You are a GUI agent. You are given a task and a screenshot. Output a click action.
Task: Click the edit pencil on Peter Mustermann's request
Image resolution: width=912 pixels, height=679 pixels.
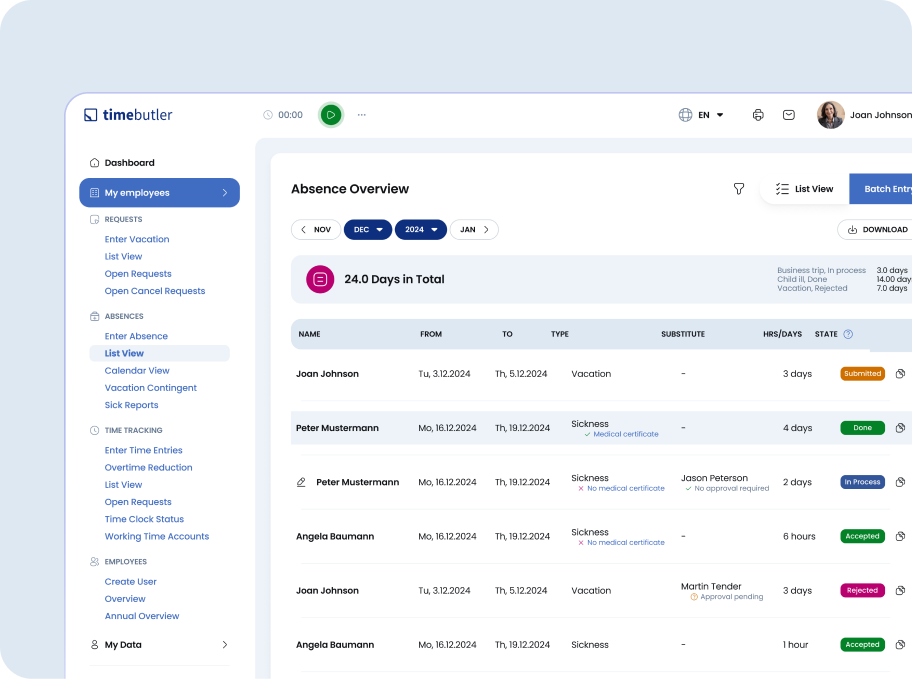[301, 481]
